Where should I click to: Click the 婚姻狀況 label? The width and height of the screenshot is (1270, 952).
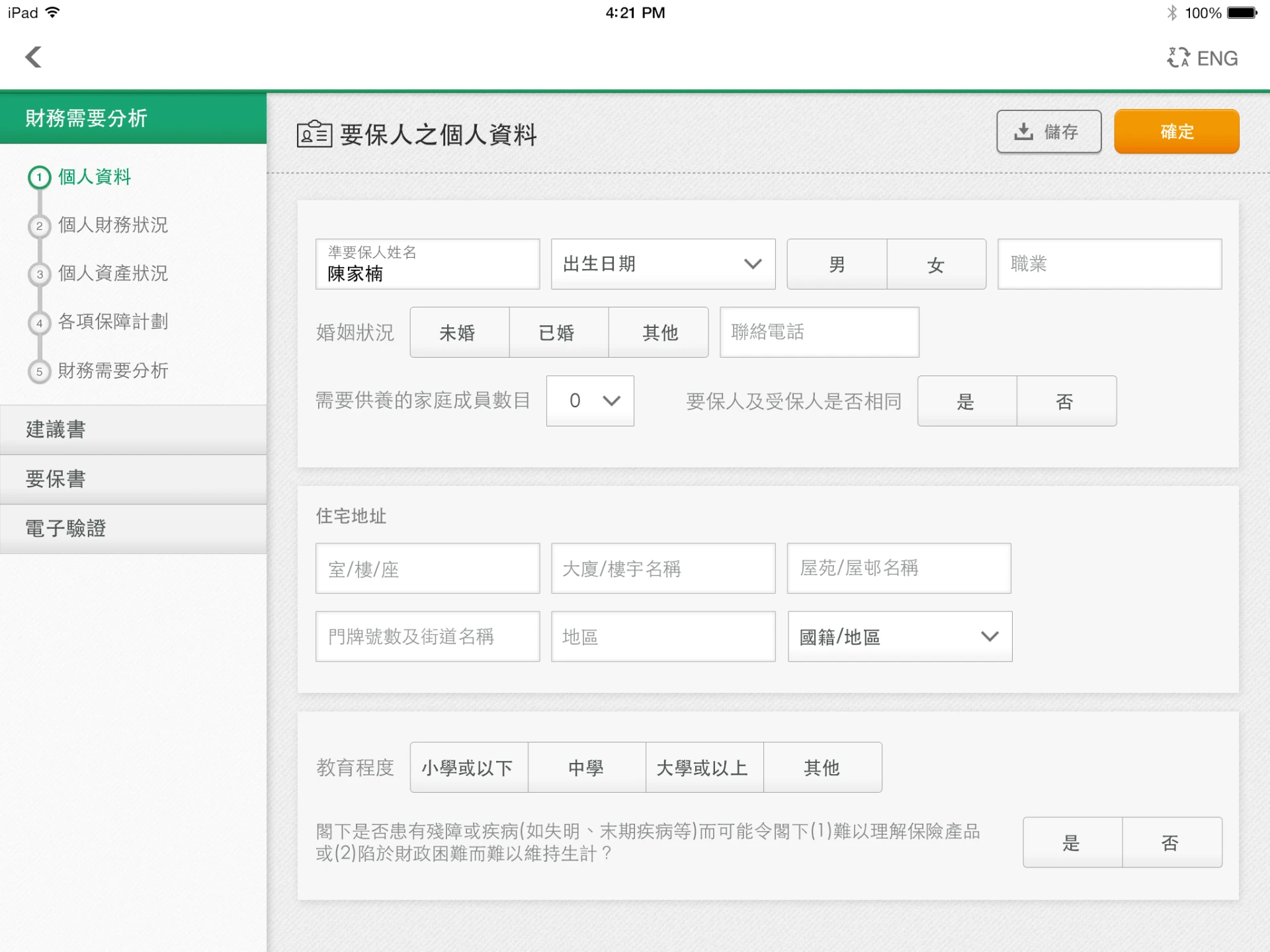(355, 332)
